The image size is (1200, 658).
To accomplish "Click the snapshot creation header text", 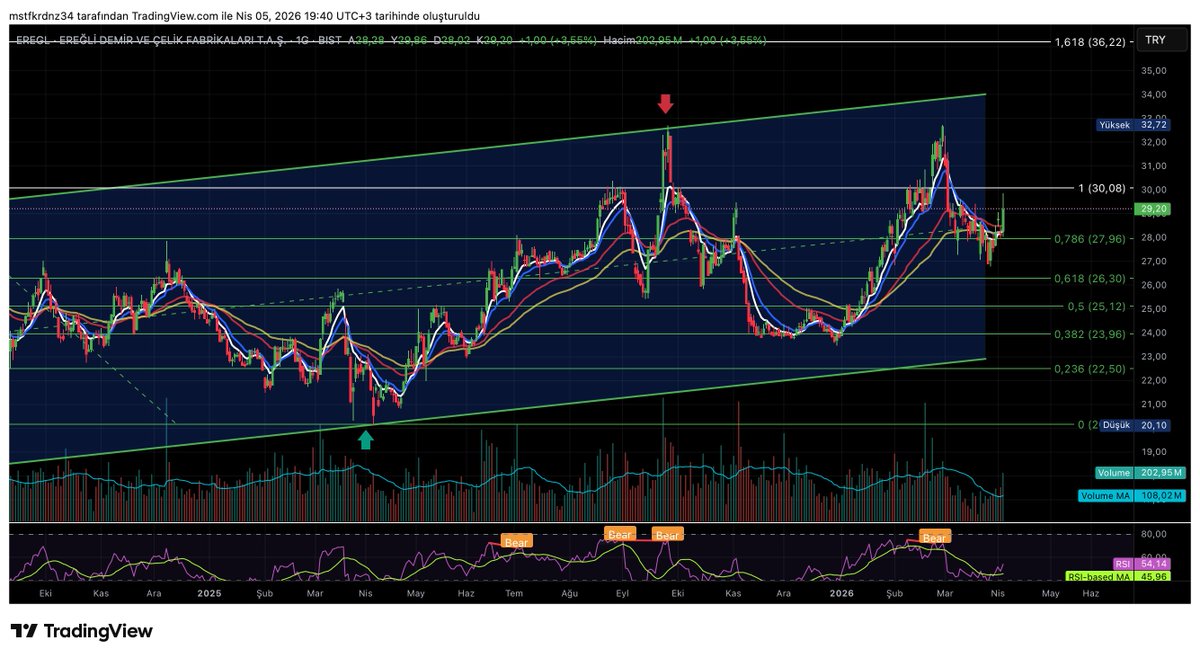I will coord(245,17).
